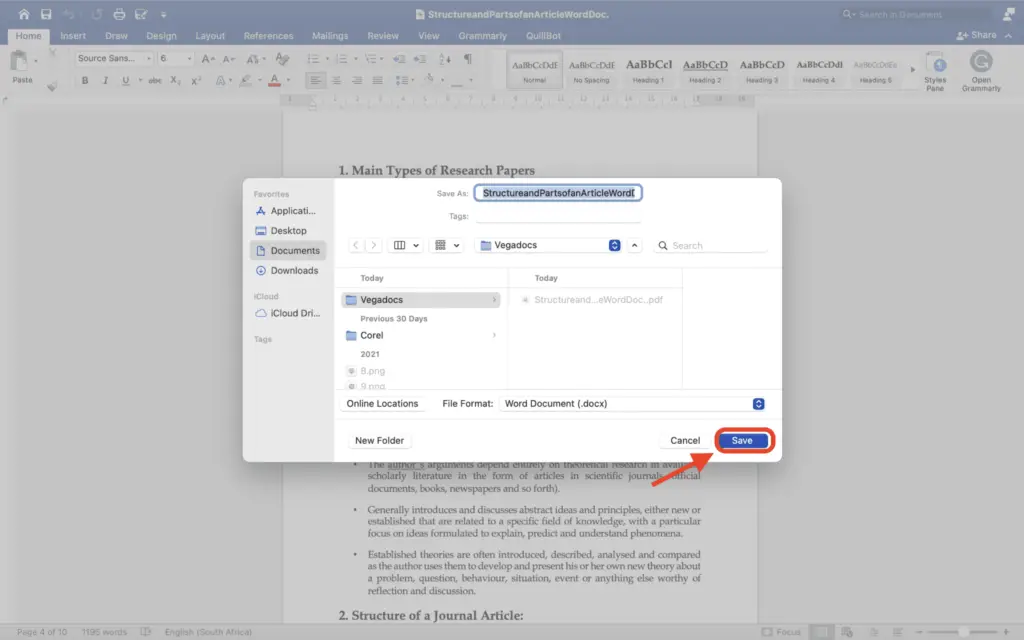Screen dimensions: 1024x640
Task: Click the floppy-disk save icon in title bar
Action: tap(46, 14)
